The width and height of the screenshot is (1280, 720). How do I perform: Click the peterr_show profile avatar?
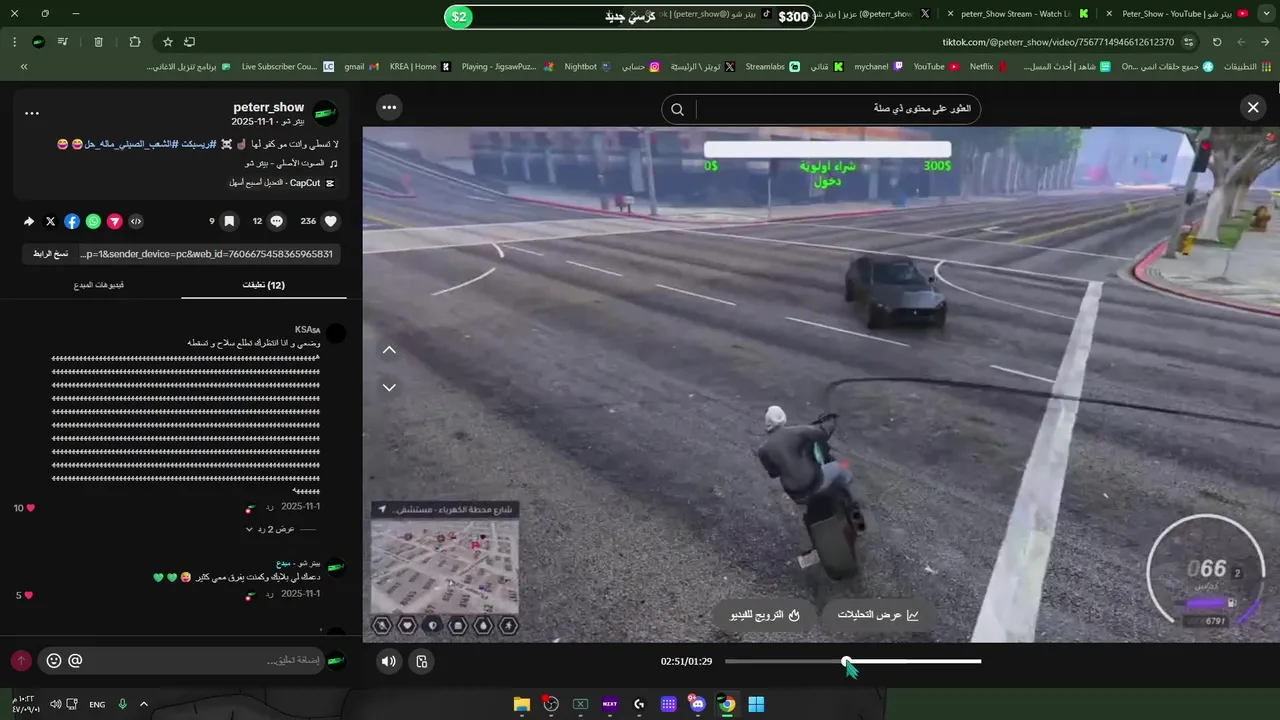point(325,113)
